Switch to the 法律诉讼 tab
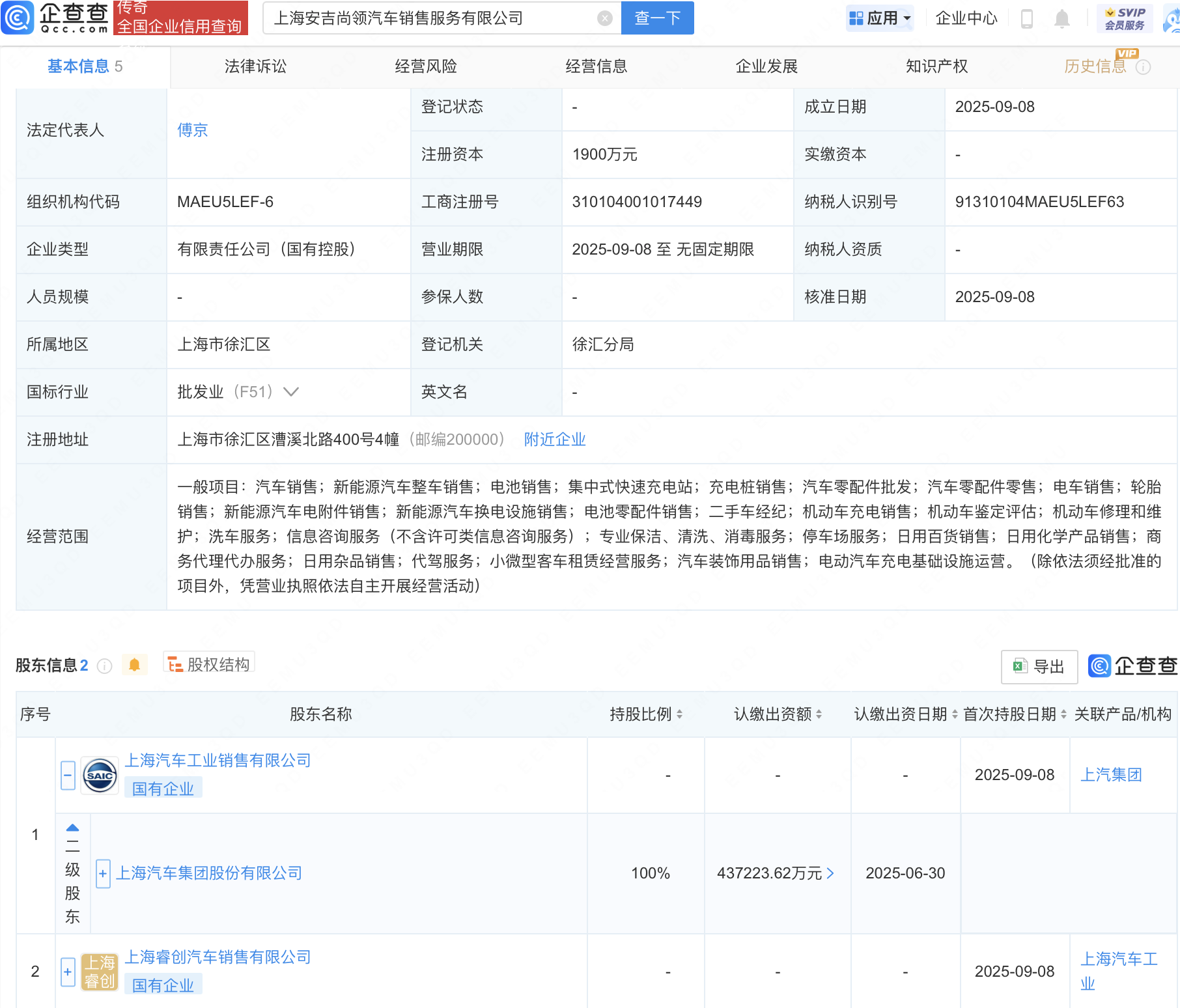Image resolution: width=1180 pixels, height=1008 pixels. 255,66
